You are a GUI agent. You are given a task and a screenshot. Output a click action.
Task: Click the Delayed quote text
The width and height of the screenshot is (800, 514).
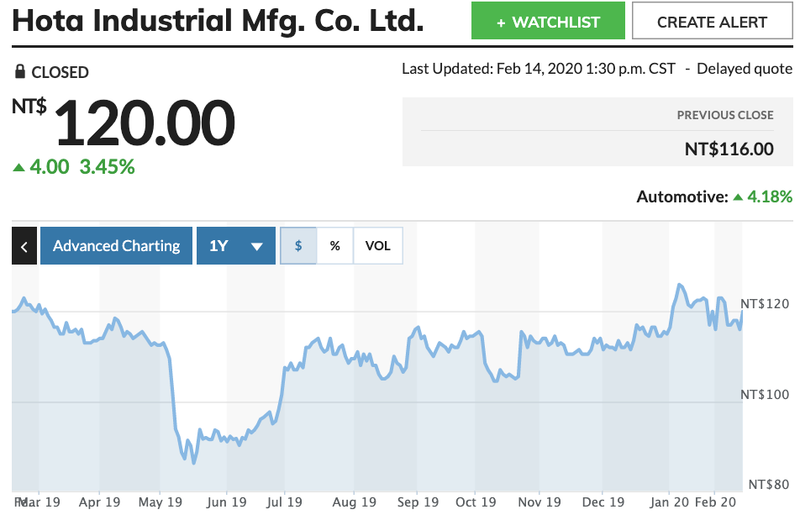(744, 69)
